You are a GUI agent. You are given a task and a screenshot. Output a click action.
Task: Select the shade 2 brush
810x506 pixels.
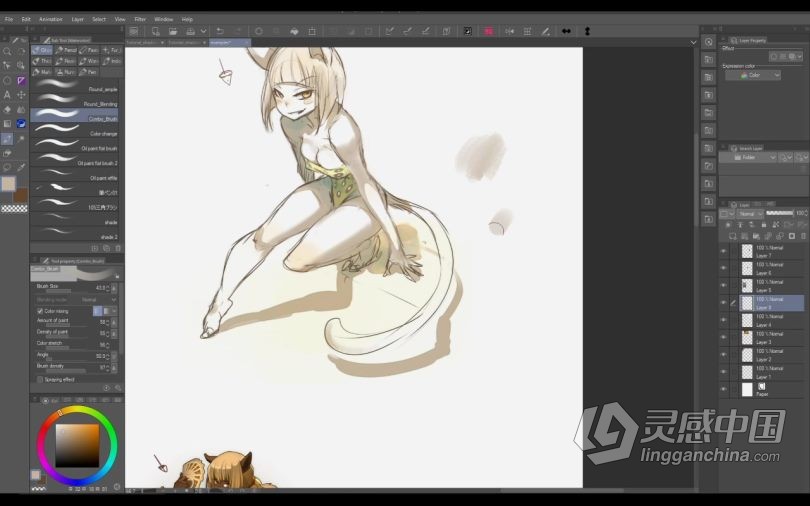[75, 233]
